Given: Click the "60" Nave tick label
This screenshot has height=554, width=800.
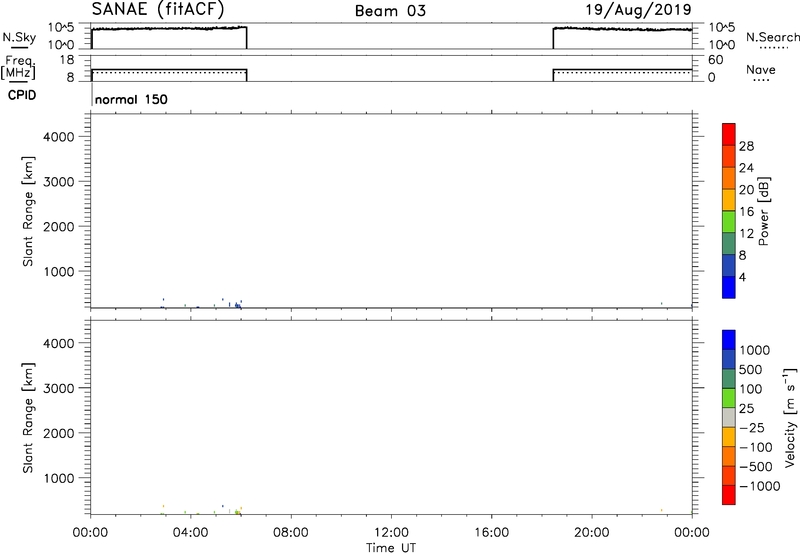Looking at the screenshot, I should 715,60.
